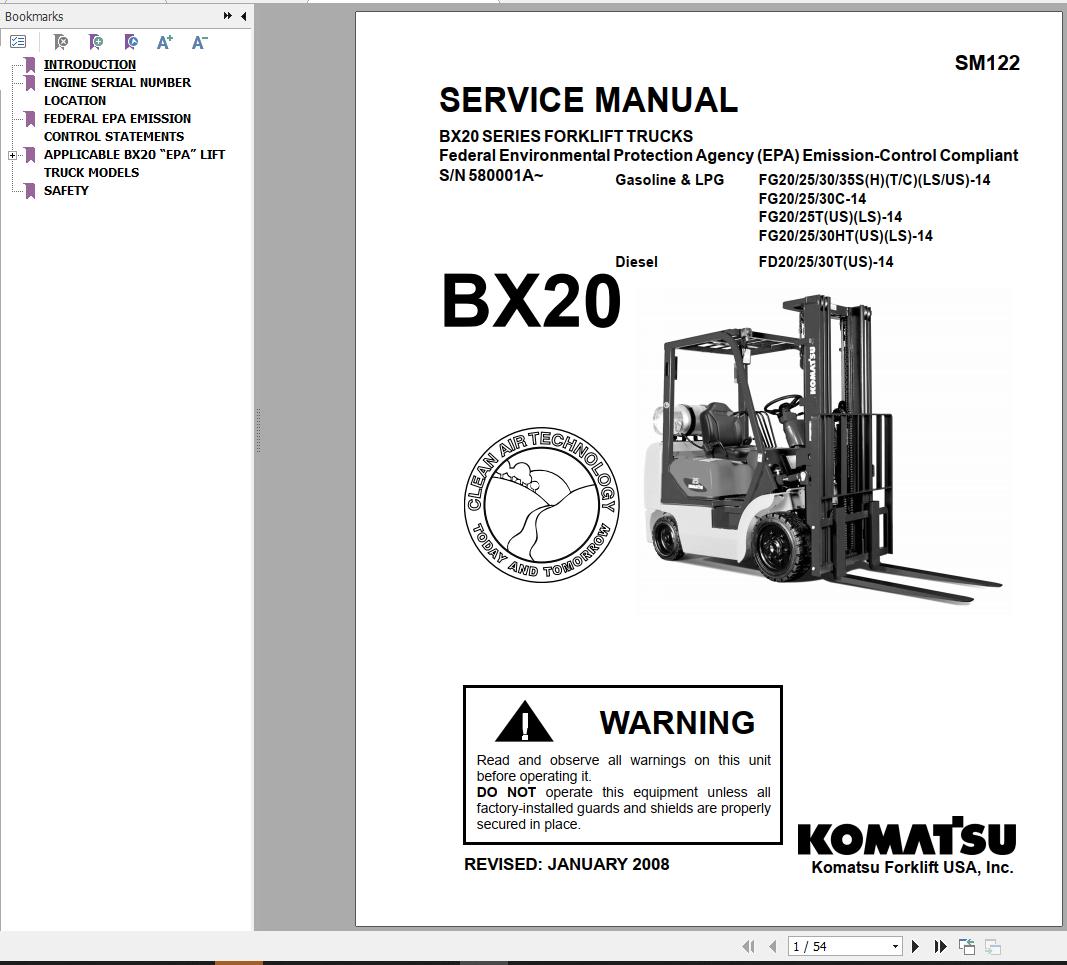Click the add new bookmark icon
Image resolution: width=1067 pixels, height=965 pixels.
pos(96,42)
